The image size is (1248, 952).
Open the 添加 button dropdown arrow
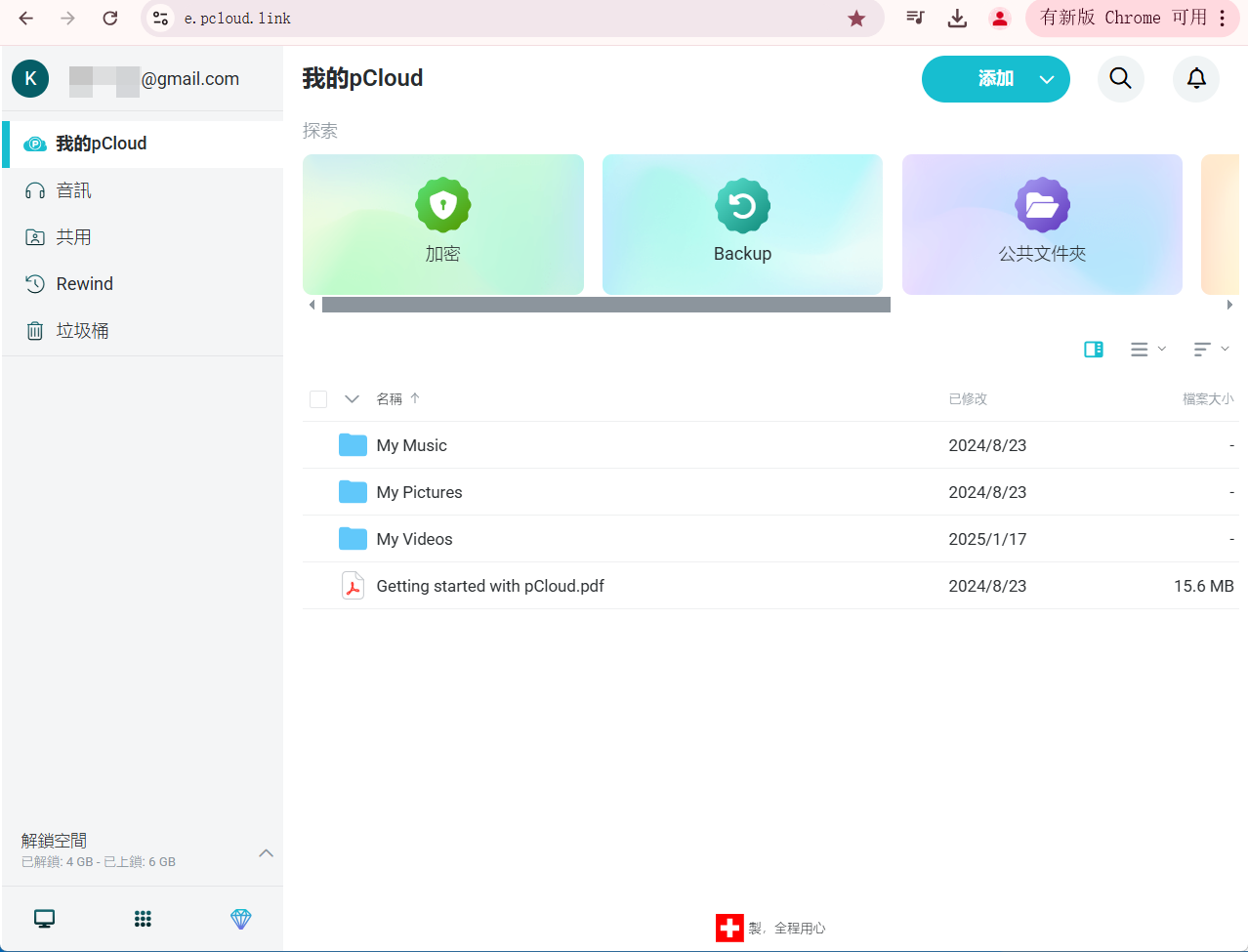(1047, 79)
